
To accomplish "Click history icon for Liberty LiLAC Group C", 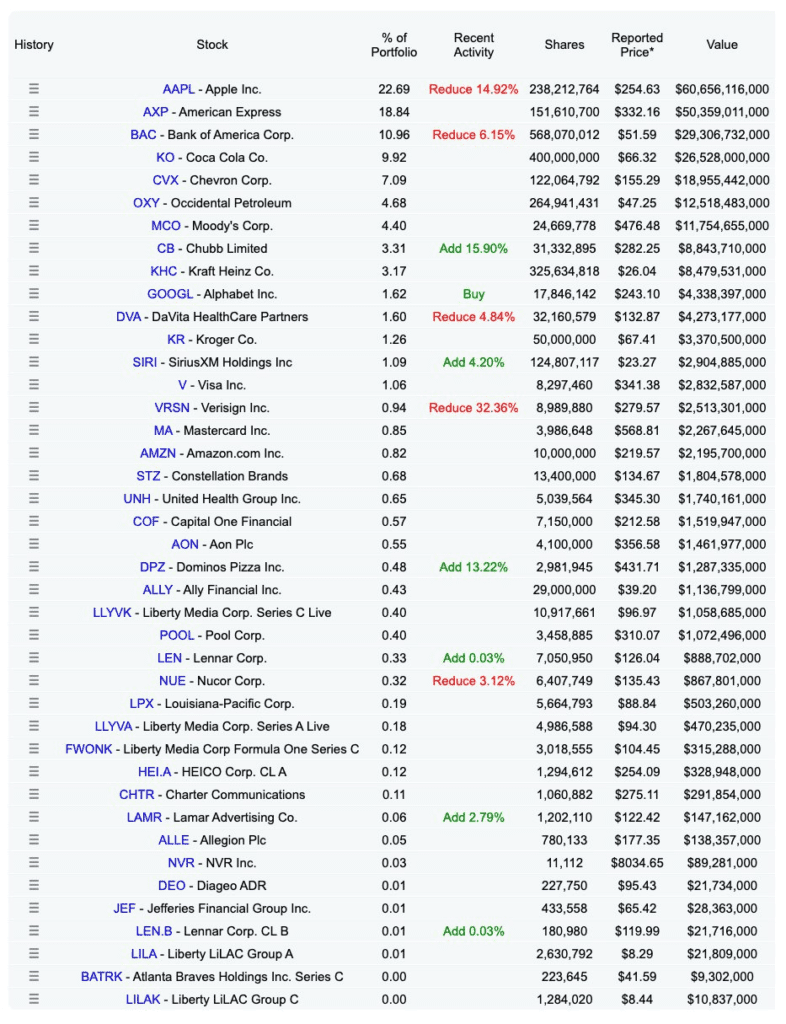I will click(x=34, y=999).
